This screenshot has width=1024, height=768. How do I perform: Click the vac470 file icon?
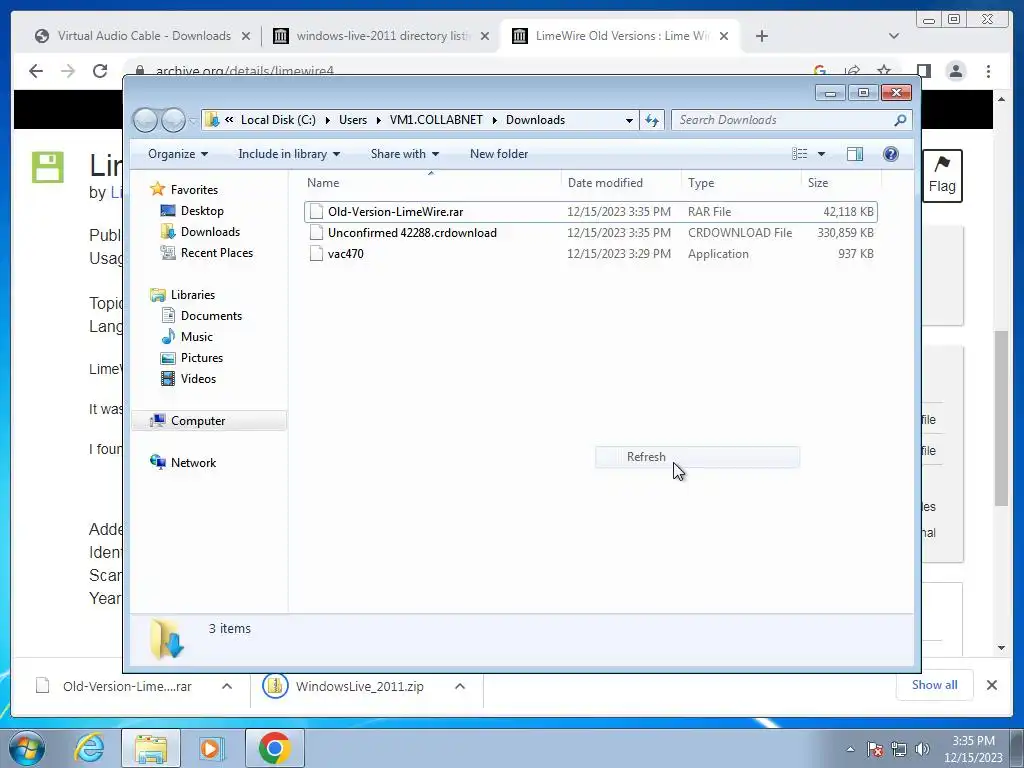click(x=316, y=253)
